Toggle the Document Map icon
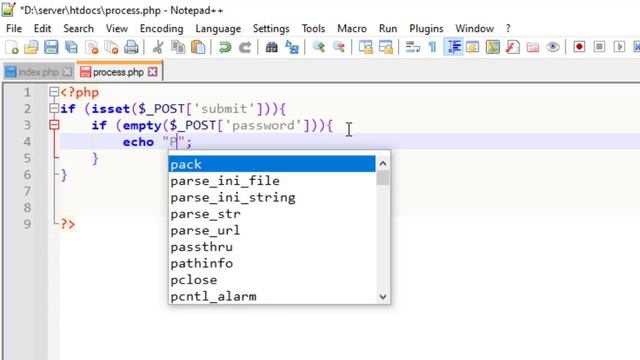The image size is (640, 360). 493,47
